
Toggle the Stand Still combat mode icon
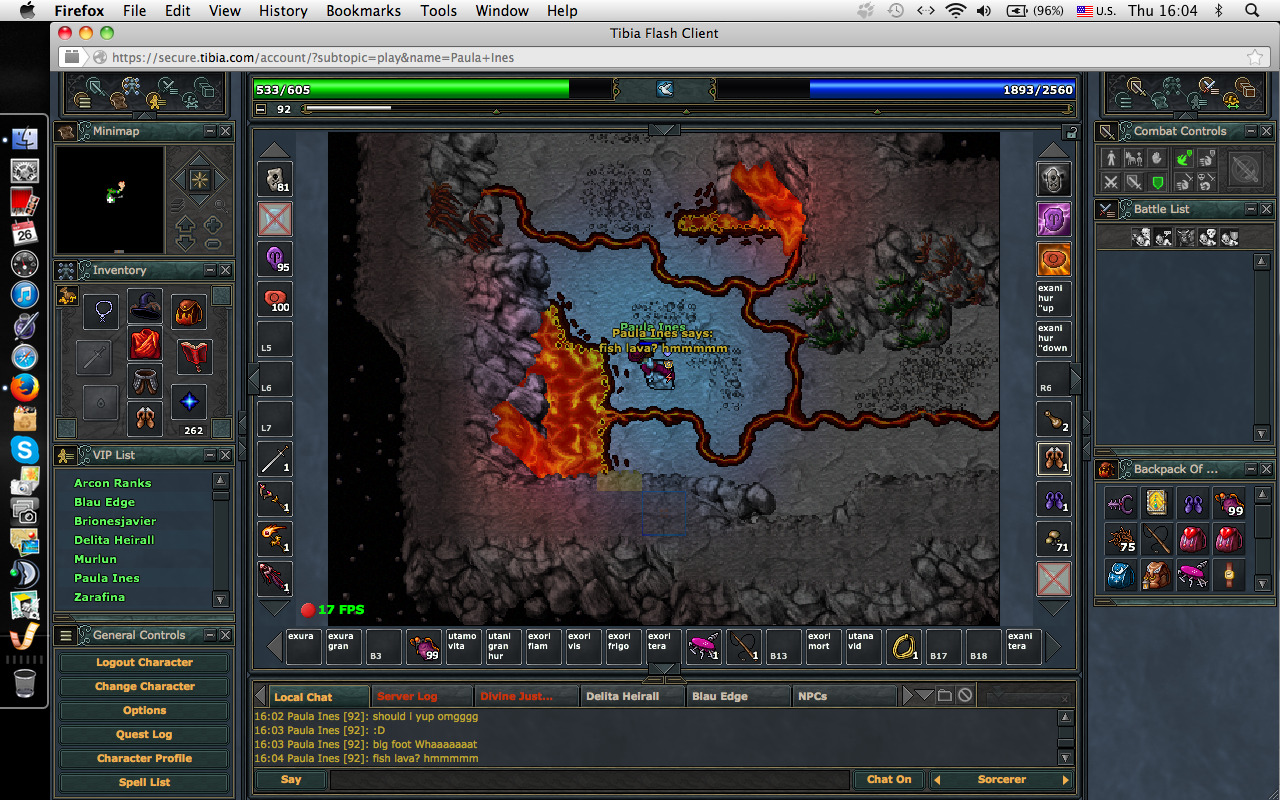1110,158
